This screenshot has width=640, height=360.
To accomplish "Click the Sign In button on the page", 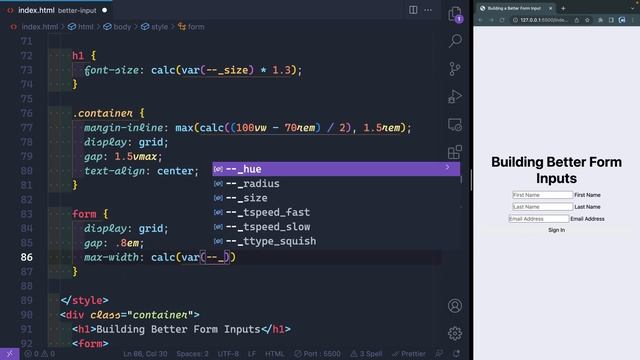I will click(x=556, y=230).
